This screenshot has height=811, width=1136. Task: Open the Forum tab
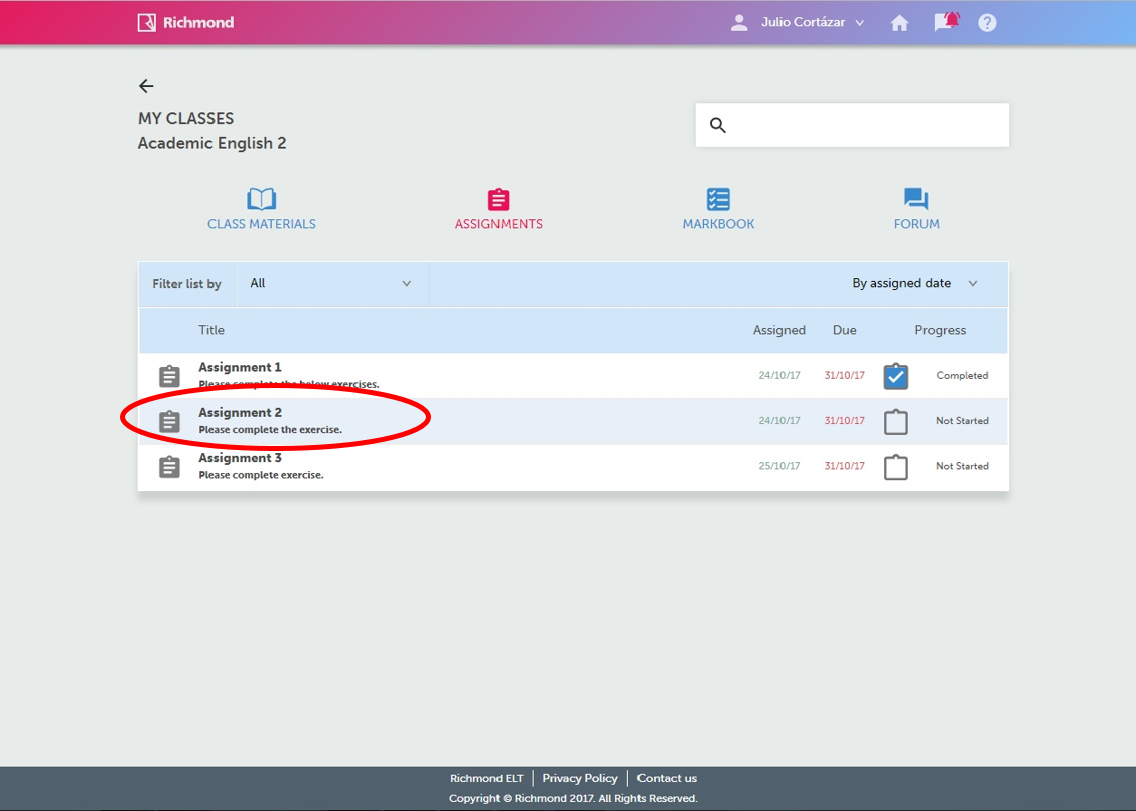tap(916, 209)
